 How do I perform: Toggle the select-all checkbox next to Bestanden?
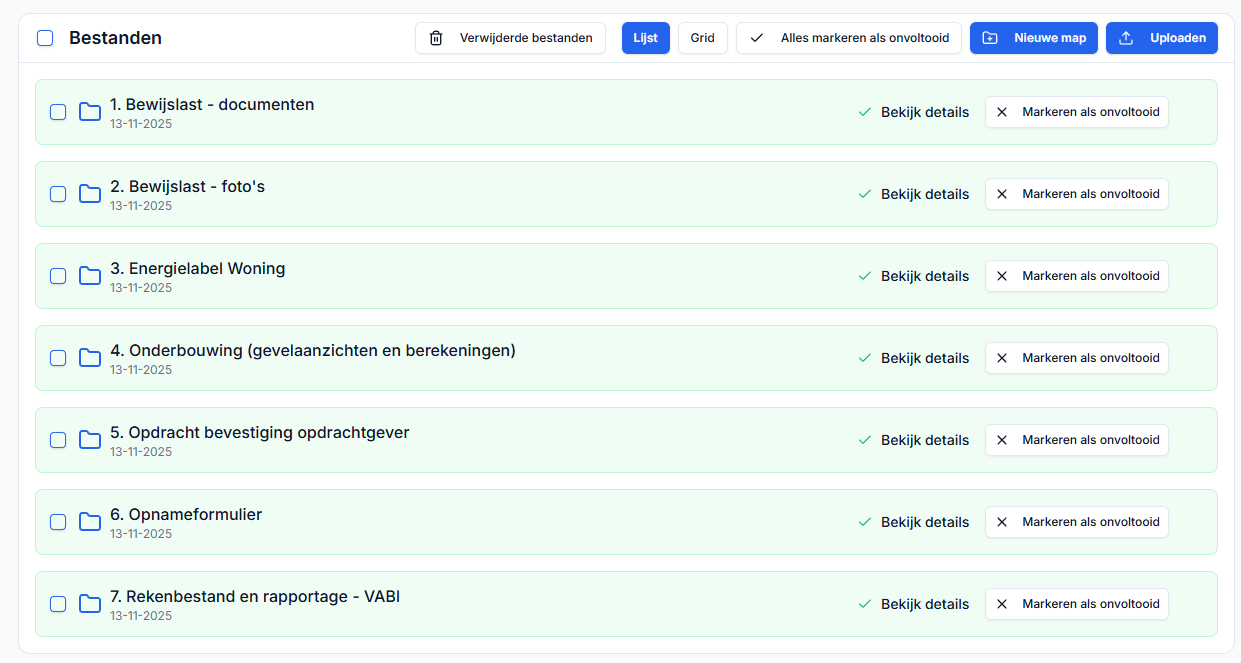[x=45, y=38]
